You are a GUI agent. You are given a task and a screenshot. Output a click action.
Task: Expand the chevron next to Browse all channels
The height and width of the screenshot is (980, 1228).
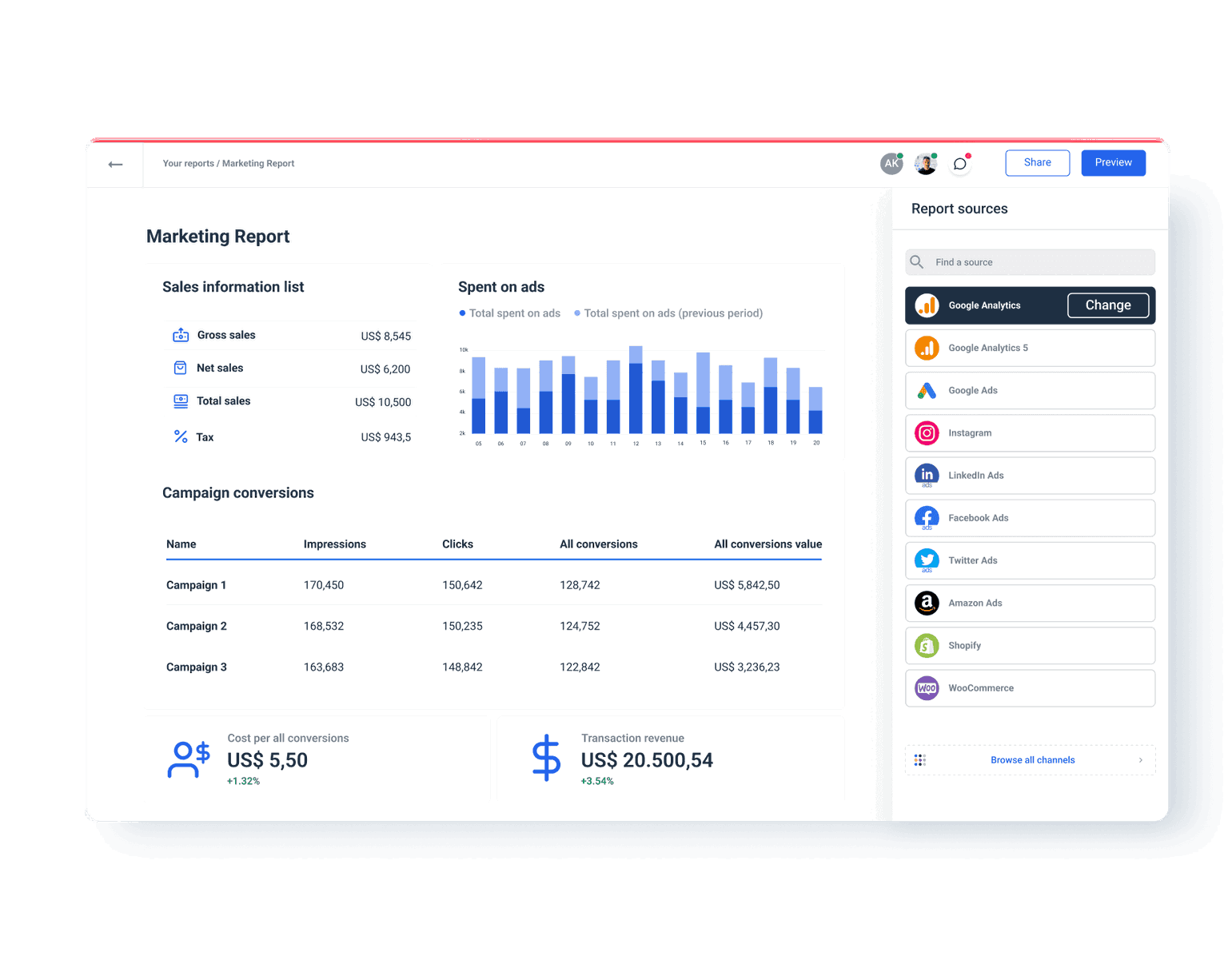click(1141, 760)
